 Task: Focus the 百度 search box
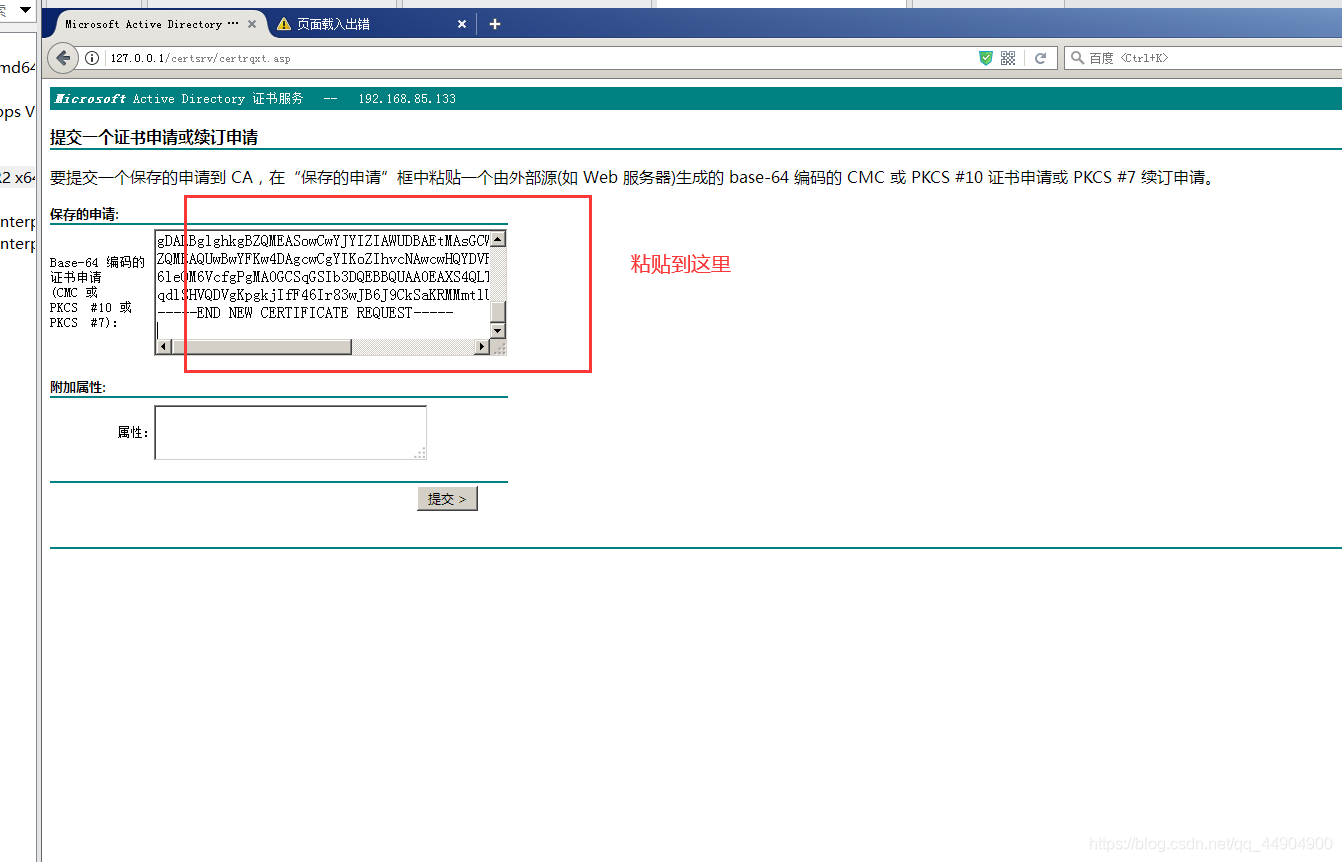(x=1203, y=58)
